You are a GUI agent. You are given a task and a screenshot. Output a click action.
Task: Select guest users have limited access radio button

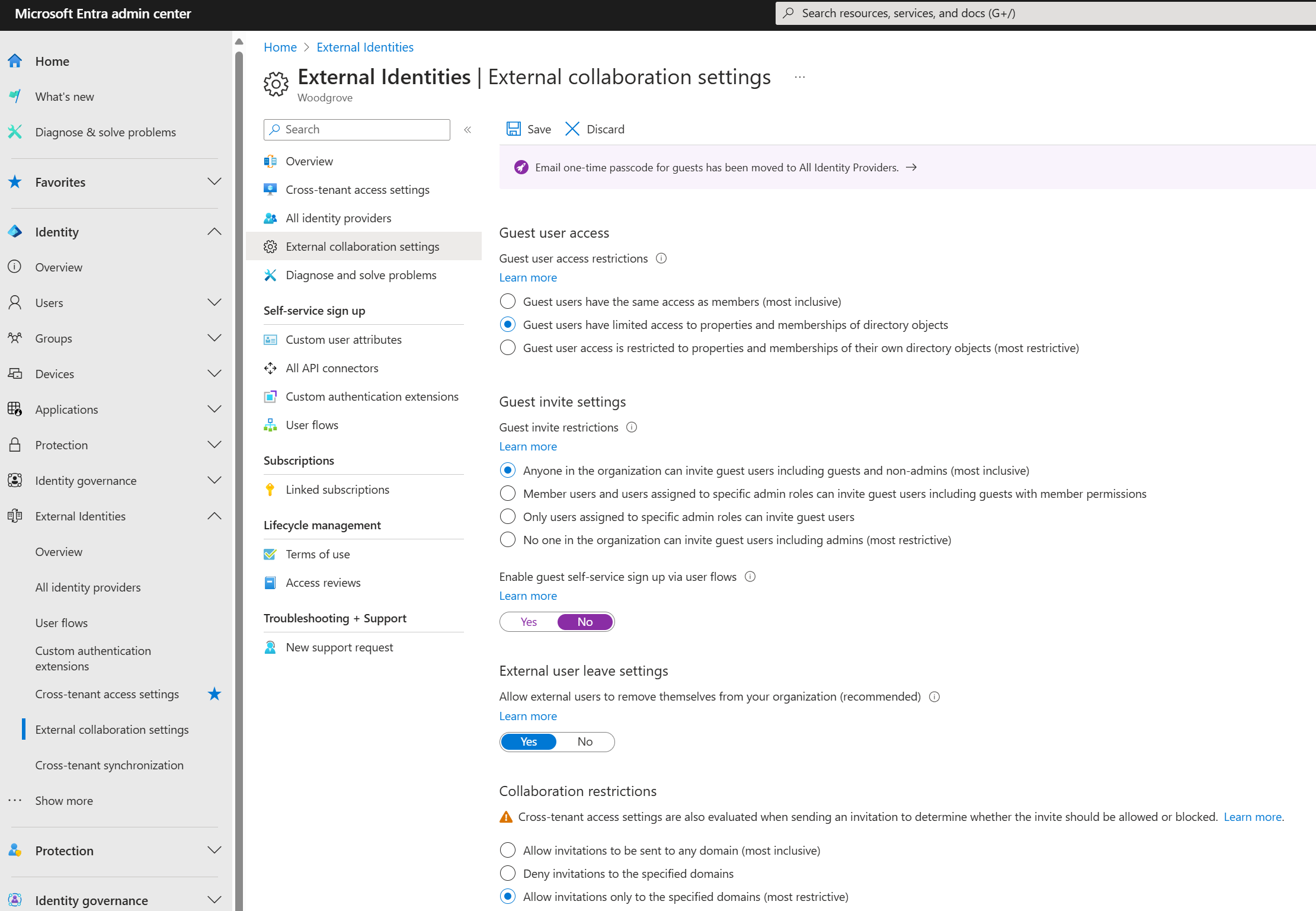(x=508, y=325)
